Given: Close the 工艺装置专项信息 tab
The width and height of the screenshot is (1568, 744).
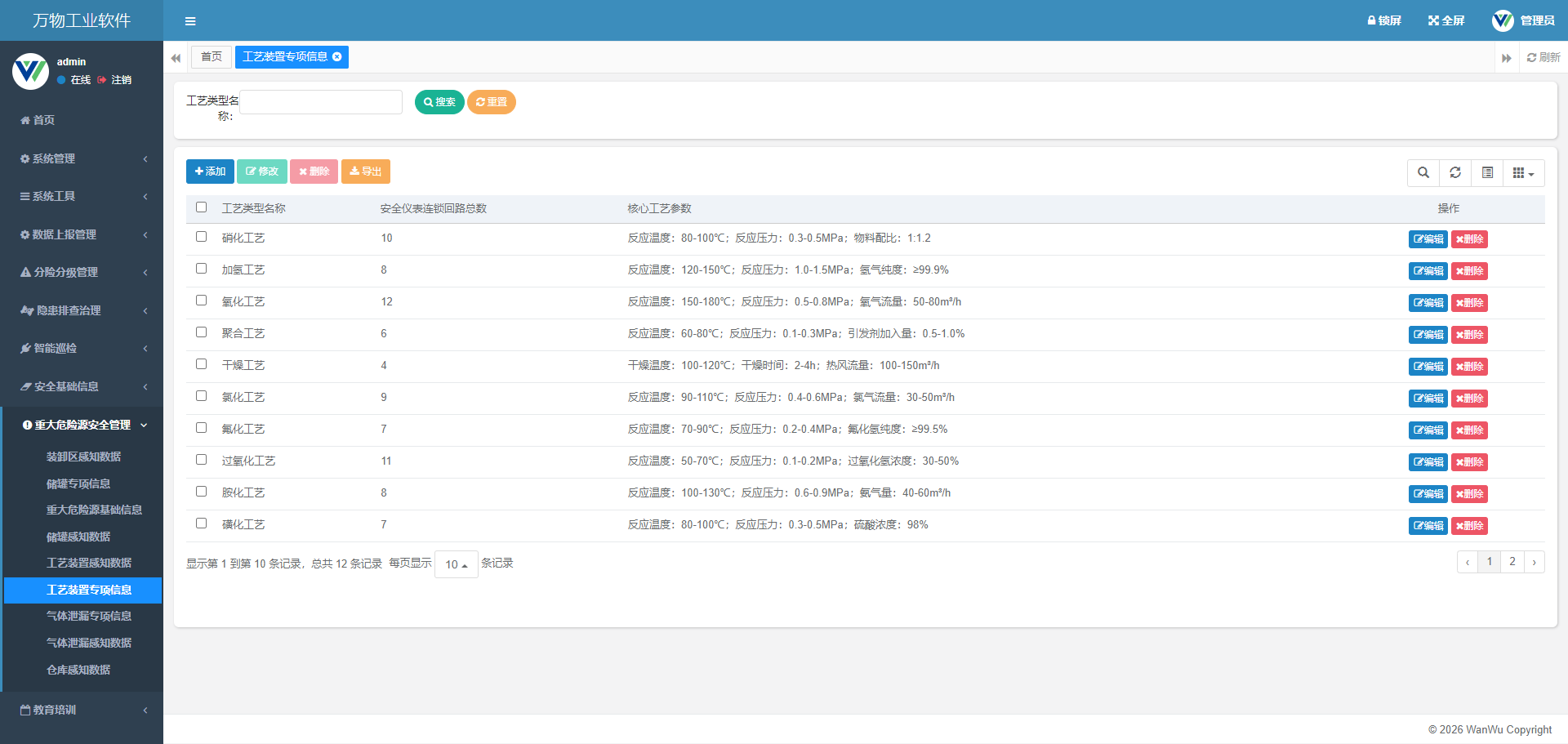Looking at the screenshot, I should 337,57.
